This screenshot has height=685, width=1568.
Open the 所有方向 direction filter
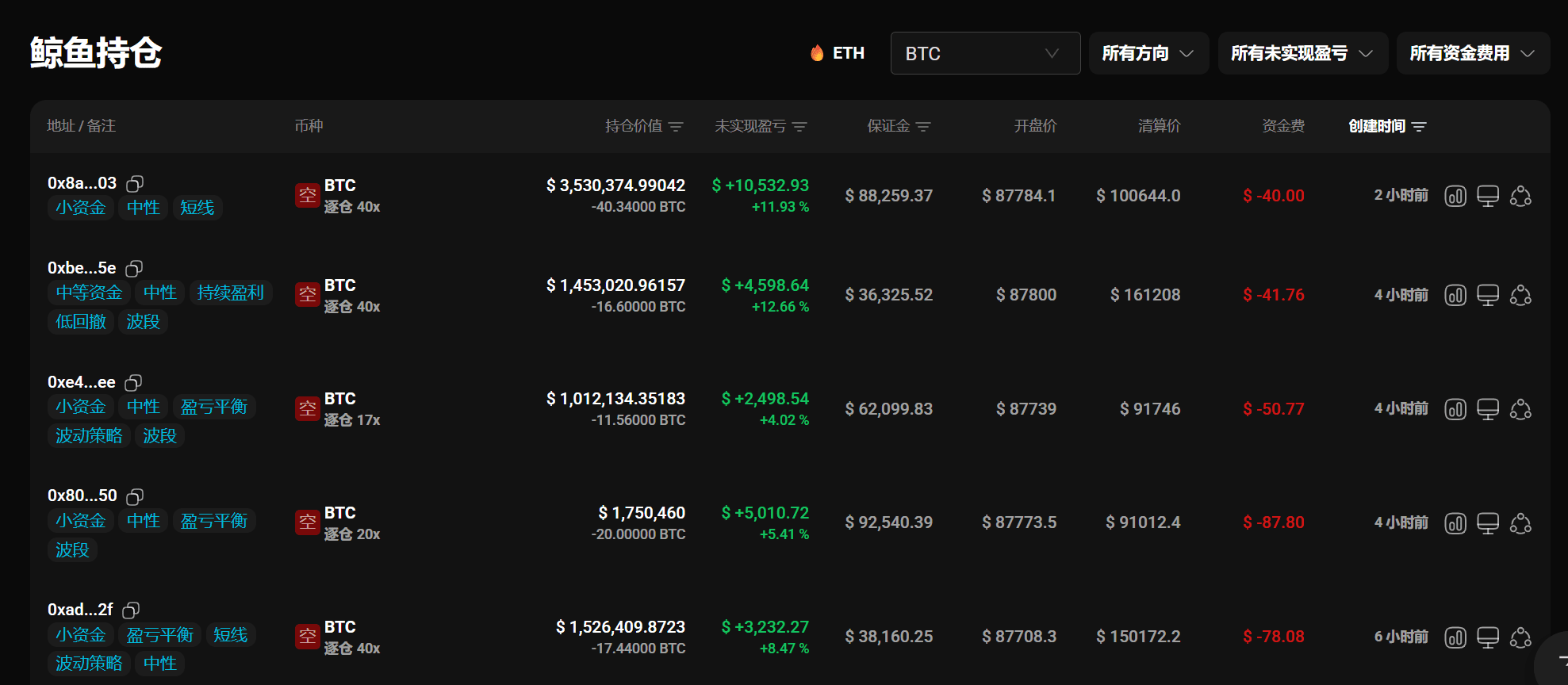(1148, 53)
